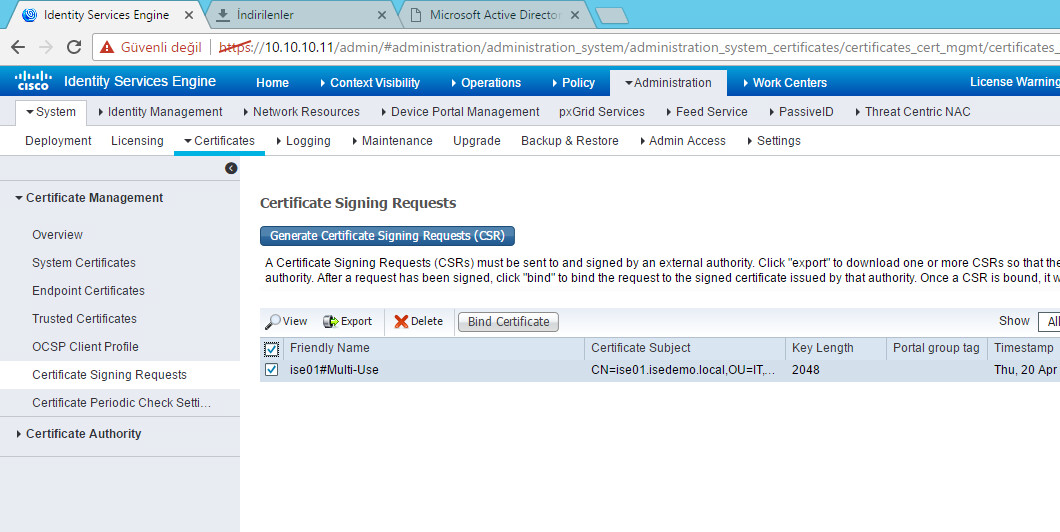The height and width of the screenshot is (532, 1060).
Task: Sort by Certificate Subject column
Action: tap(641, 348)
